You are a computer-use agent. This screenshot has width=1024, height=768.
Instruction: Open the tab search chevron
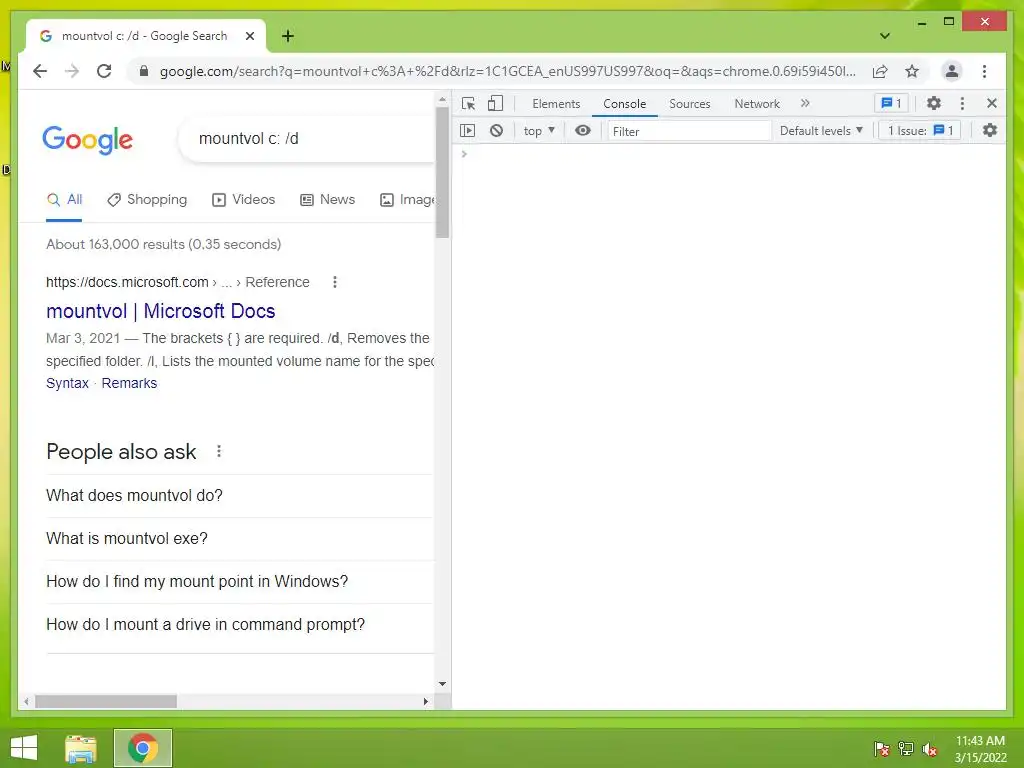[x=884, y=36]
